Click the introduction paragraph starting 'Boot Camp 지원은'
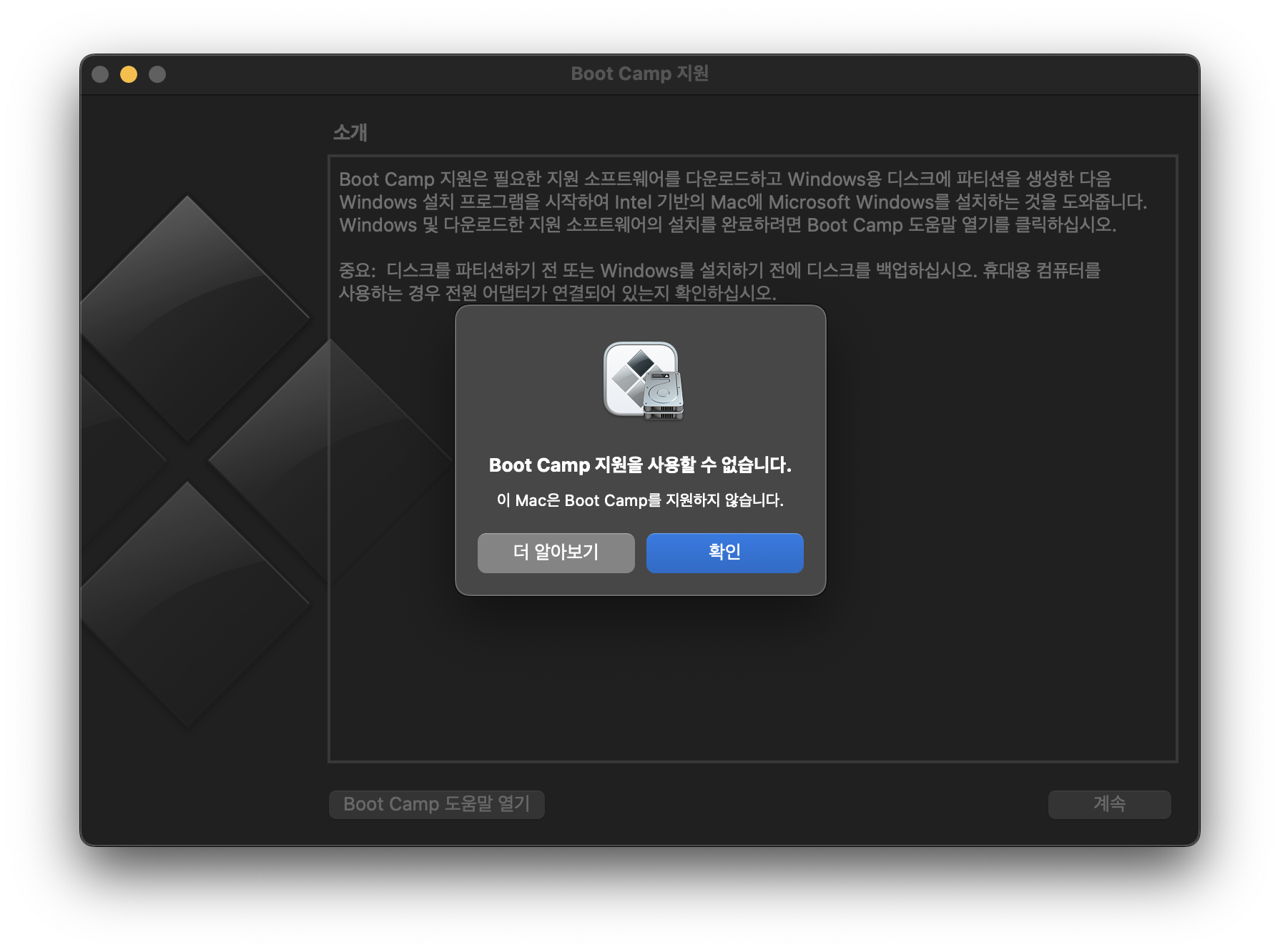Screen dimensions: 1280x952 [743, 202]
